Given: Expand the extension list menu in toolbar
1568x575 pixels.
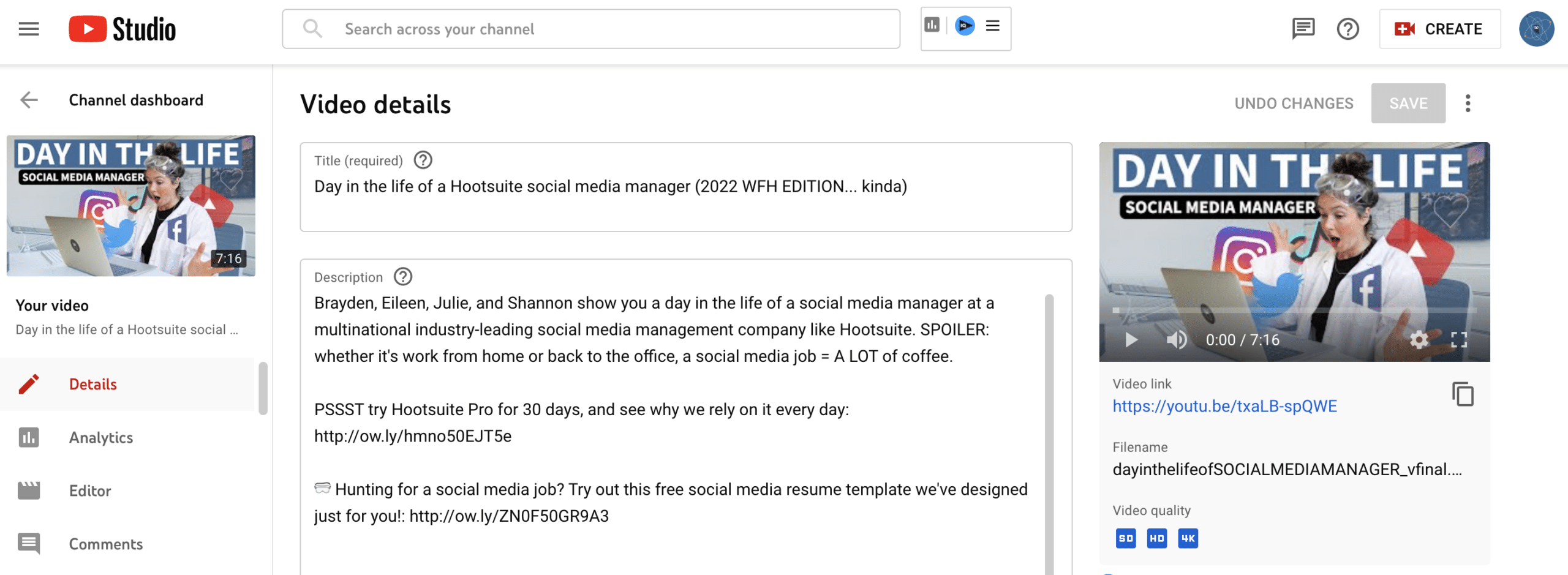Looking at the screenshot, I should (x=993, y=26).
